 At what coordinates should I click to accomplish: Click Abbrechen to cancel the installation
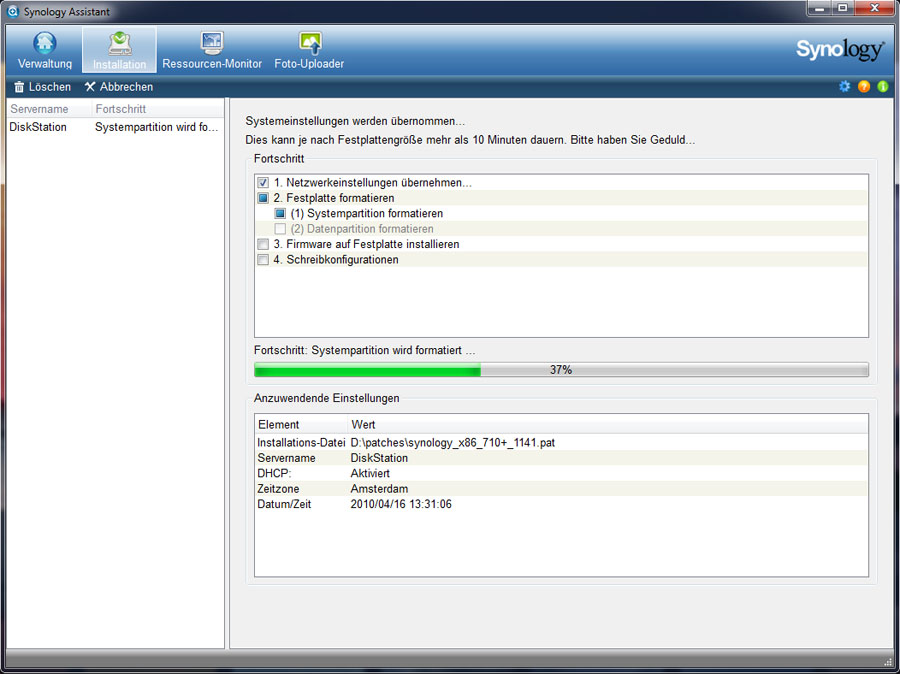point(119,87)
